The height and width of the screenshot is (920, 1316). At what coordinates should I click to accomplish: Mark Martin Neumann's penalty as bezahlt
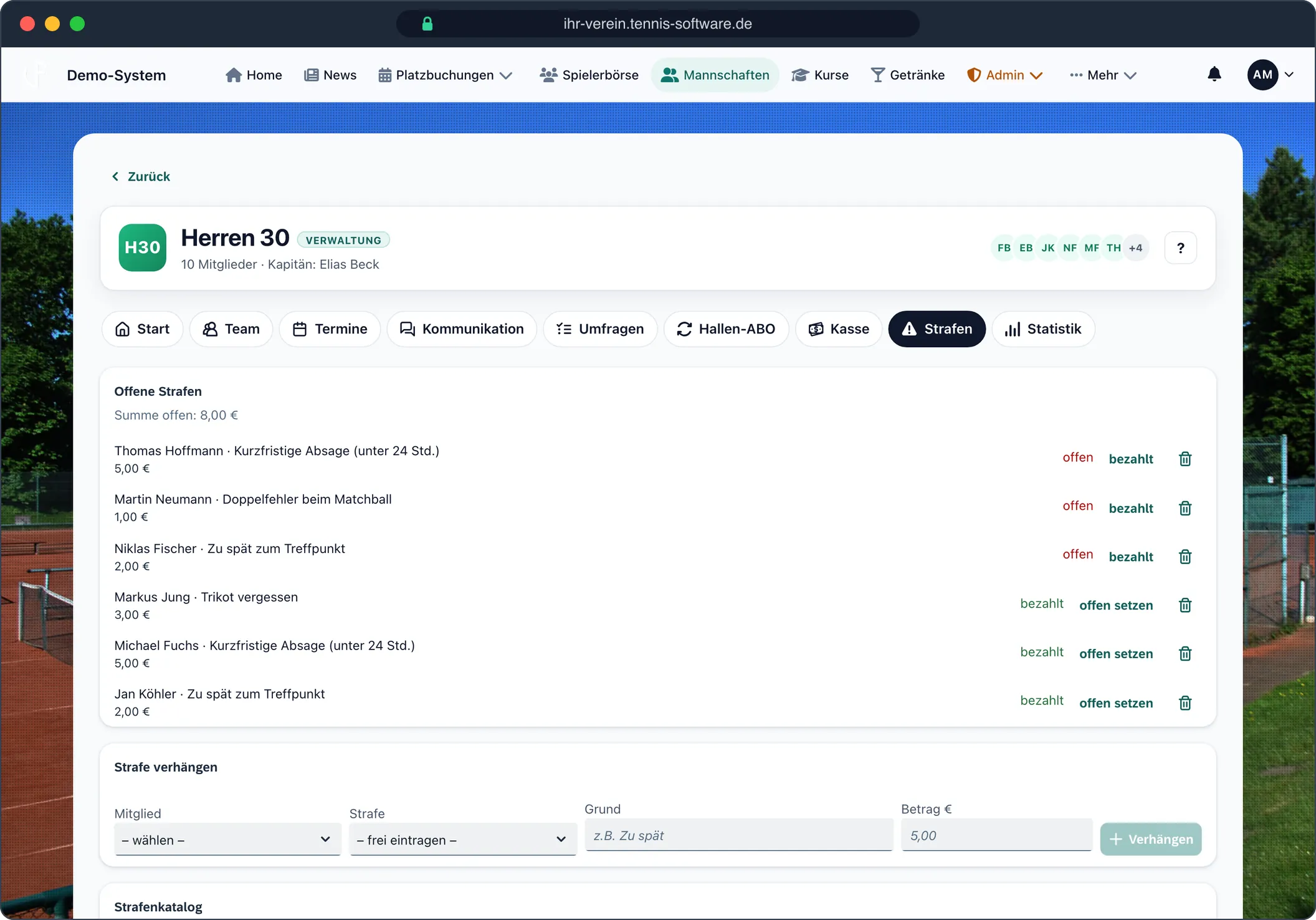click(1131, 509)
